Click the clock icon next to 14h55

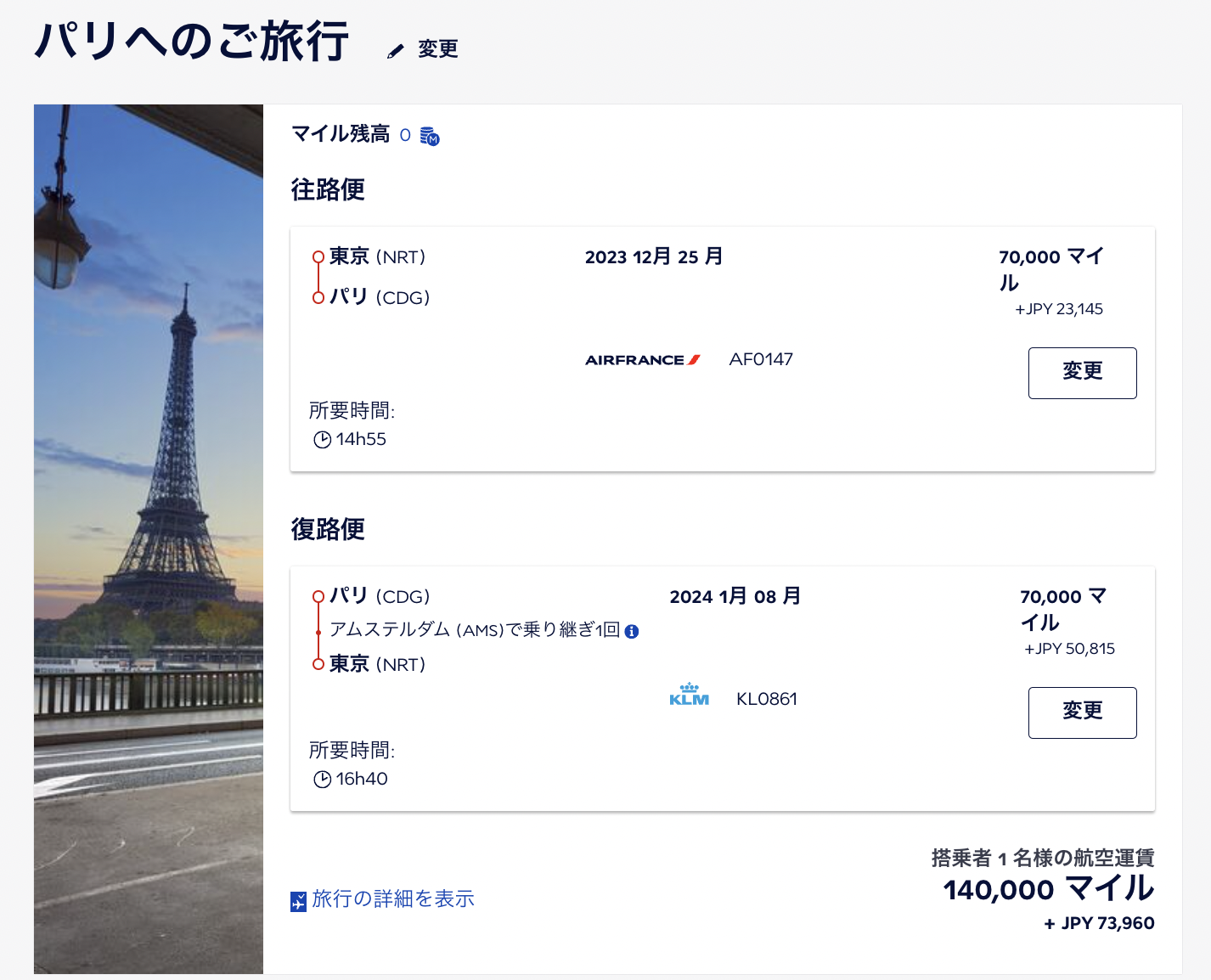coord(322,440)
